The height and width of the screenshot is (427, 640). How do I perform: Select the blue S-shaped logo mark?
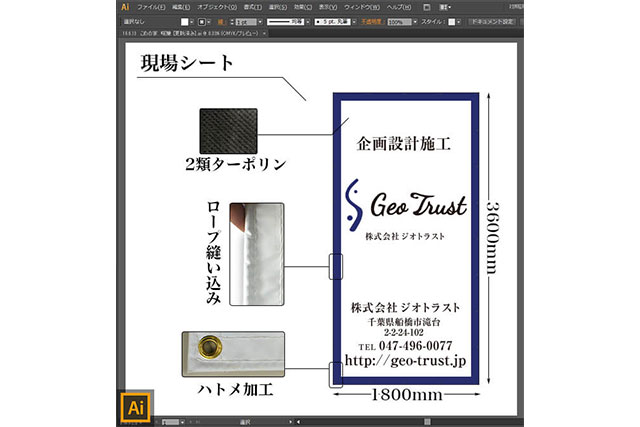[x=354, y=205]
